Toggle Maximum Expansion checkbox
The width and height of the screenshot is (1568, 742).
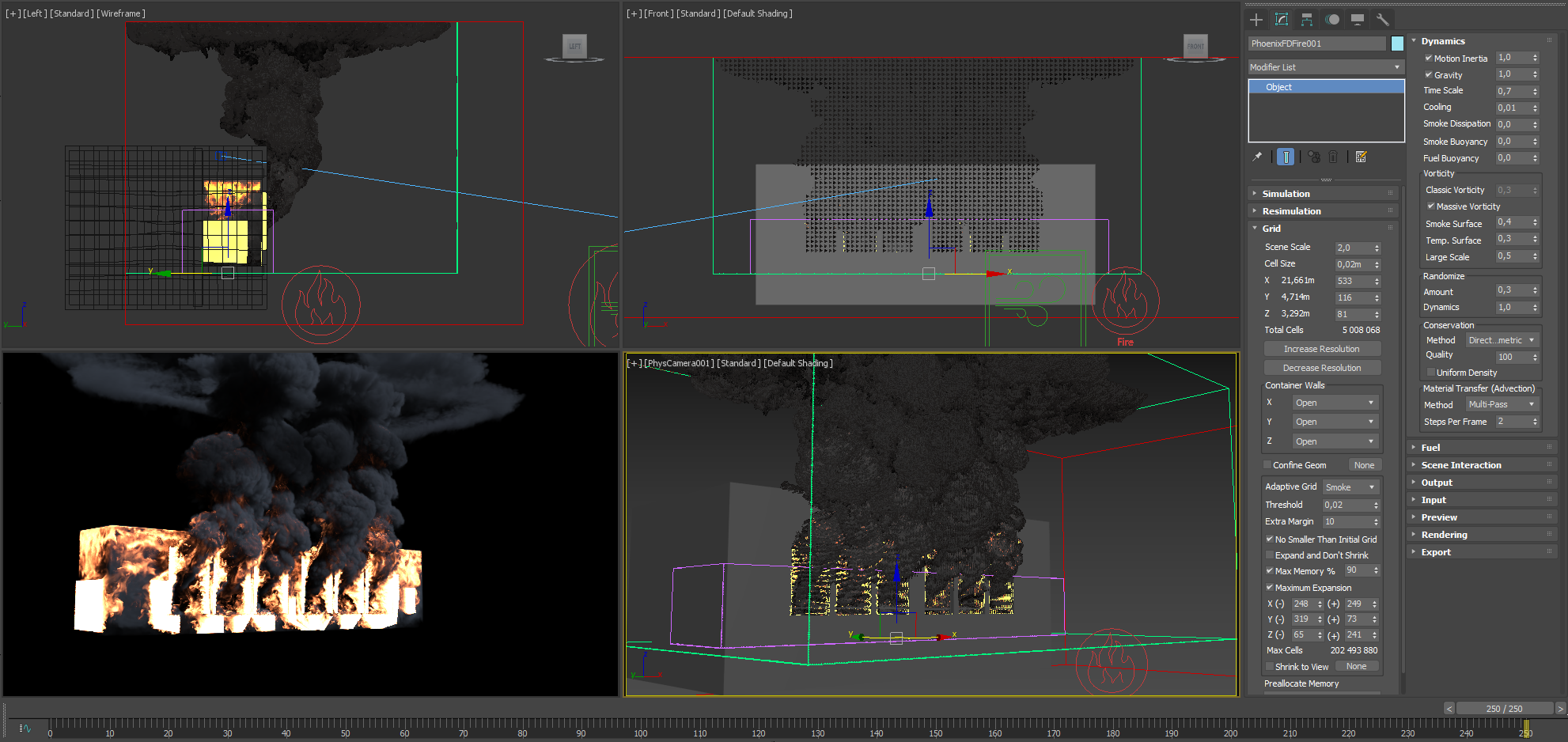coord(1270,588)
